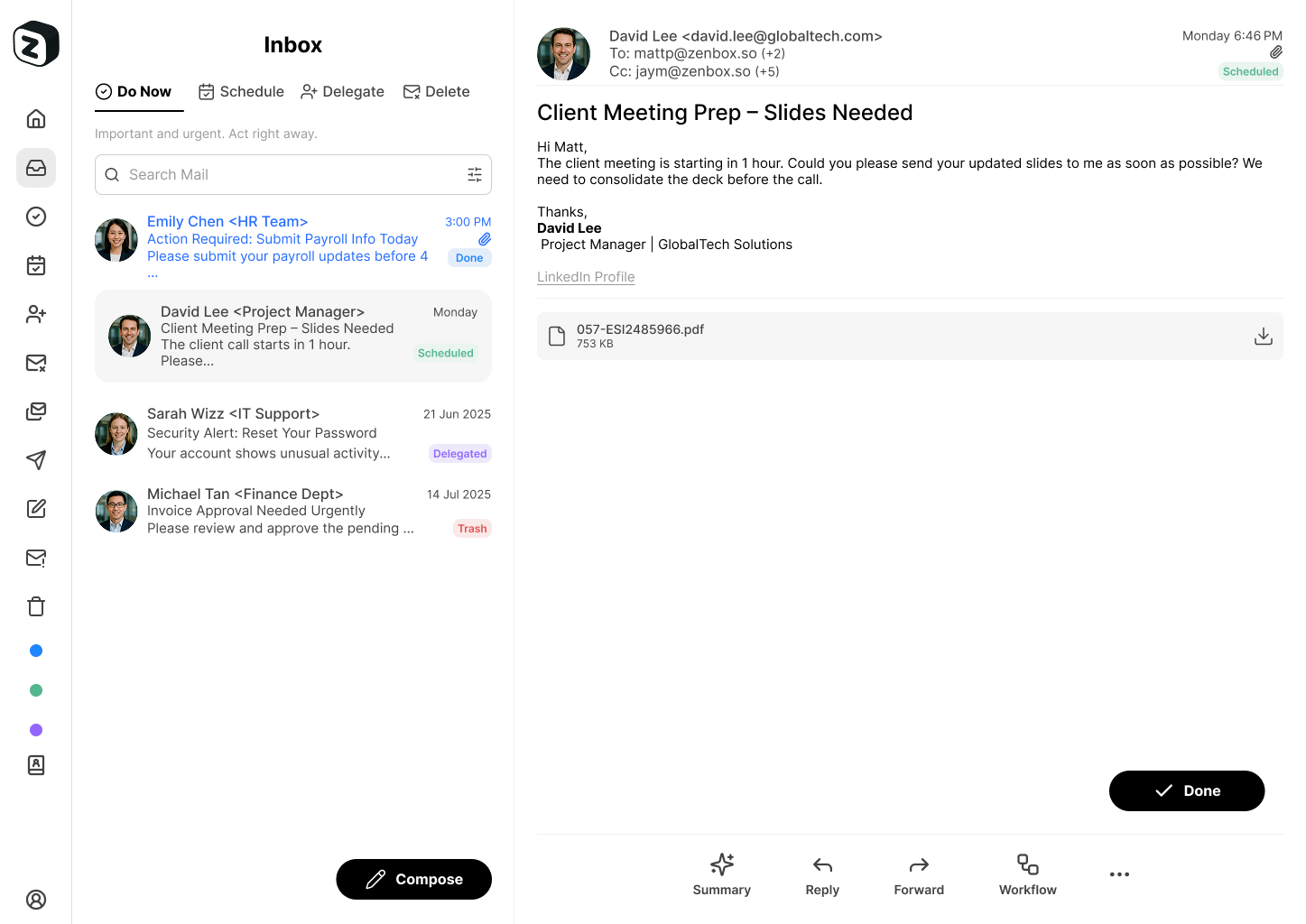Open the Contacts address book icon

[35, 765]
